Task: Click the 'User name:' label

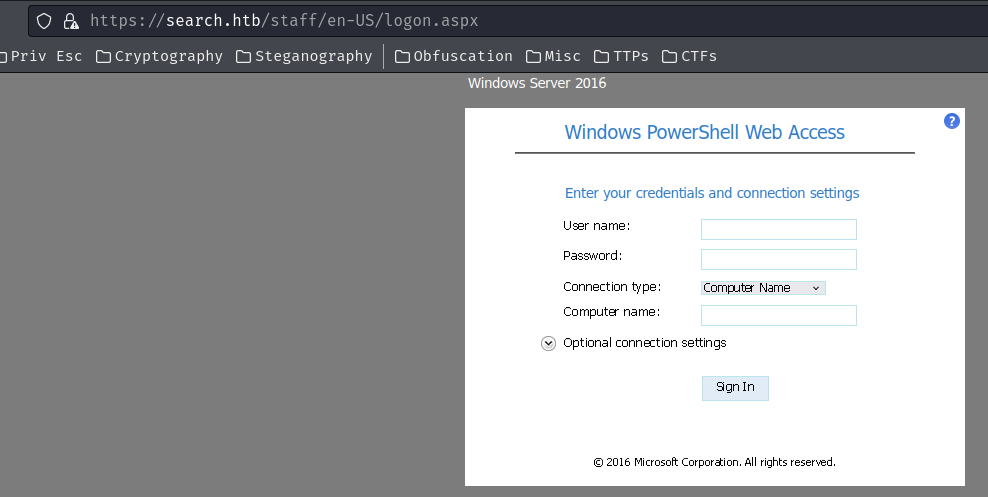Action: tap(597, 226)
